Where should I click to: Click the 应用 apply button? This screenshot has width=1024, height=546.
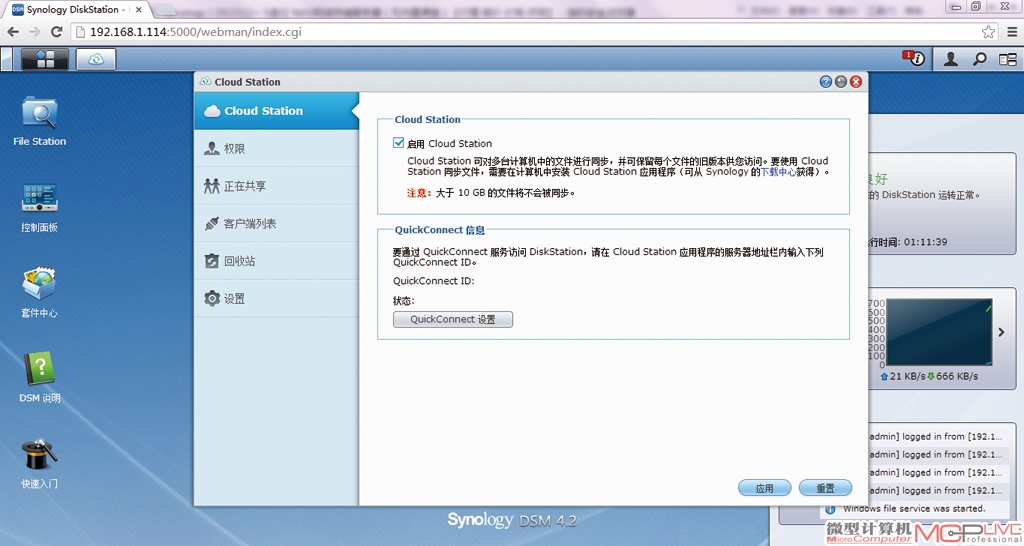click(765, 488)
